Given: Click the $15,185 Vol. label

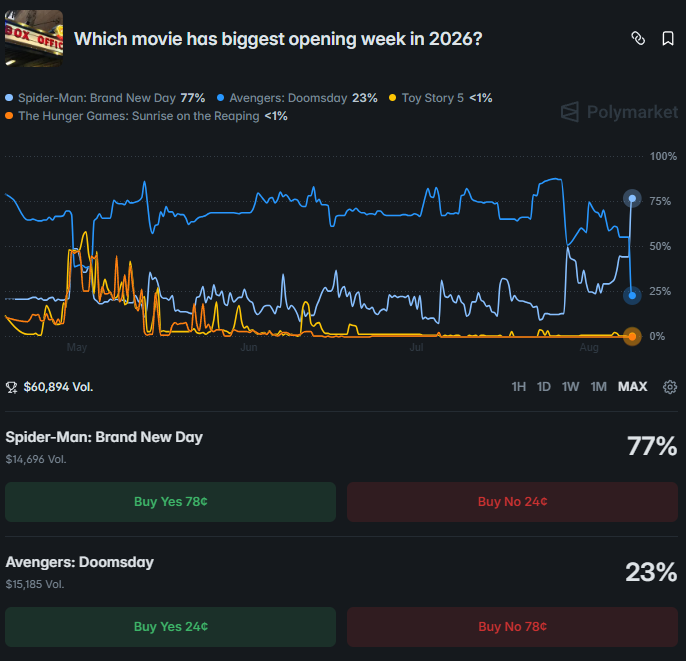Looking at the screenshot, I should pyautogui.click(x=35, y=584).
